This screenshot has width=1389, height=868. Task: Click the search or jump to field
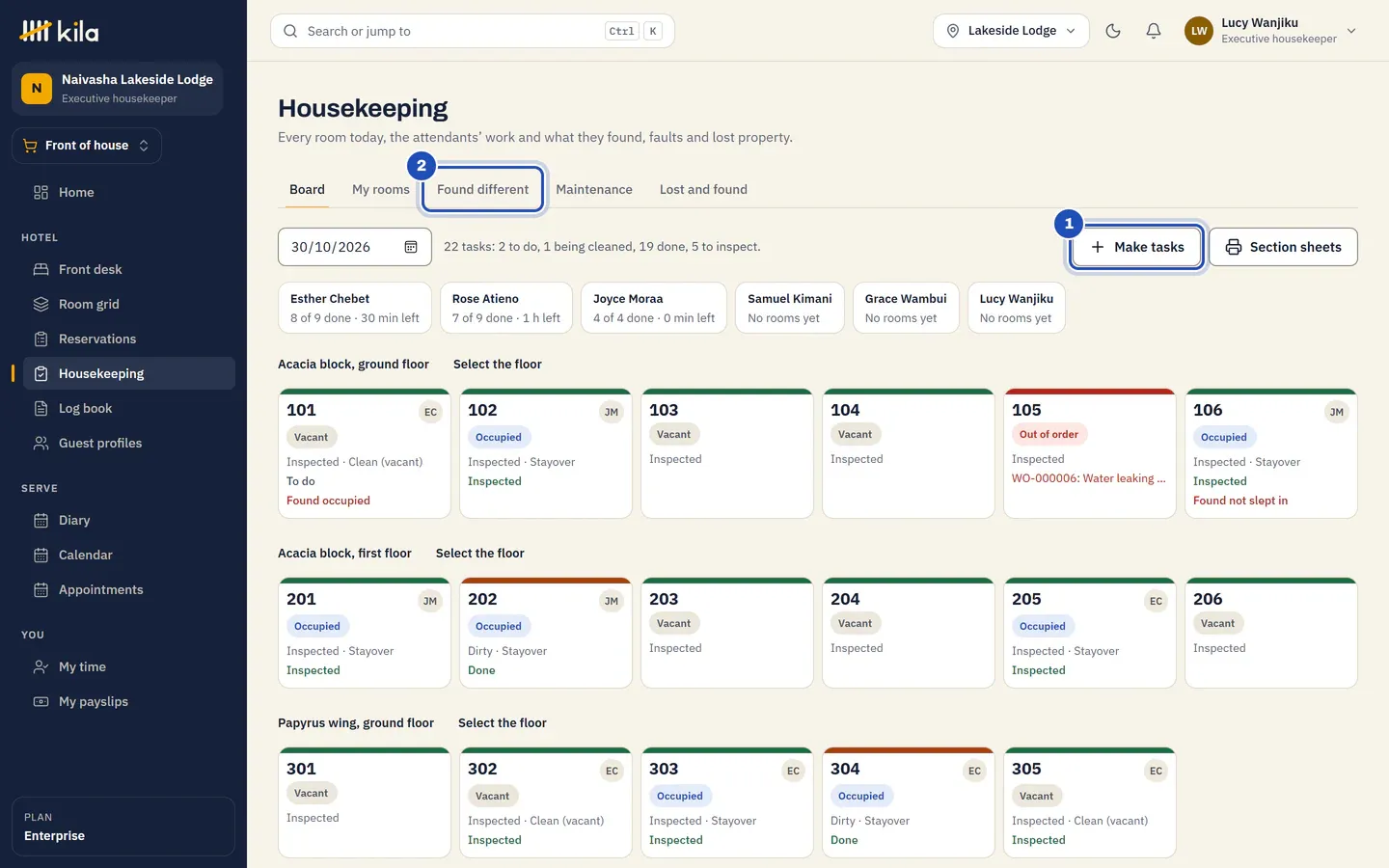[473, 31]
